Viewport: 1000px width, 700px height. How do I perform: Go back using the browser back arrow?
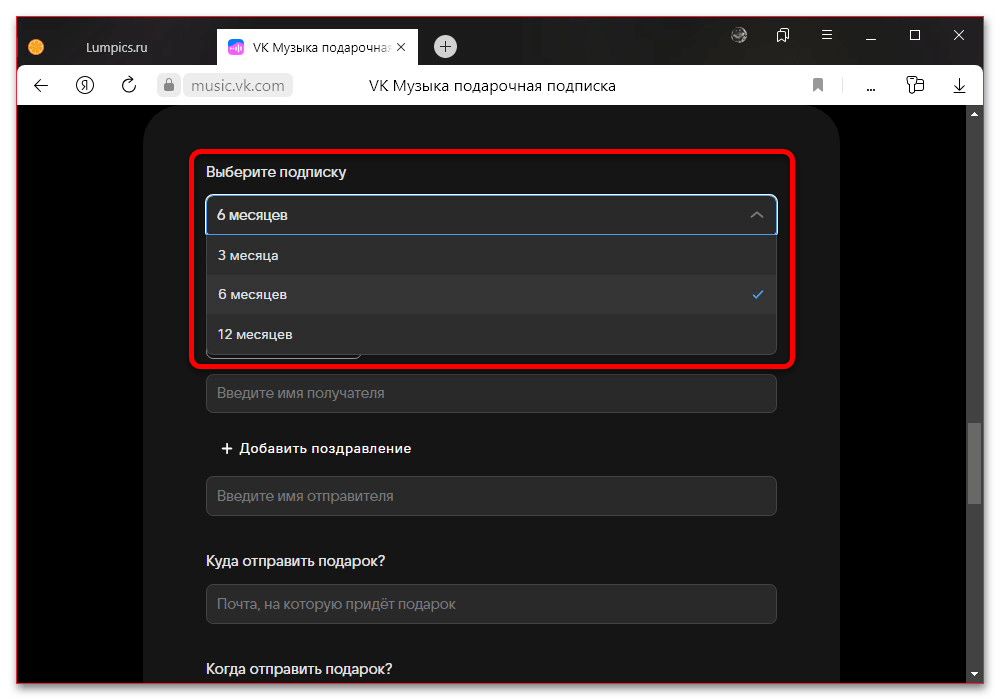coord(41,85)
